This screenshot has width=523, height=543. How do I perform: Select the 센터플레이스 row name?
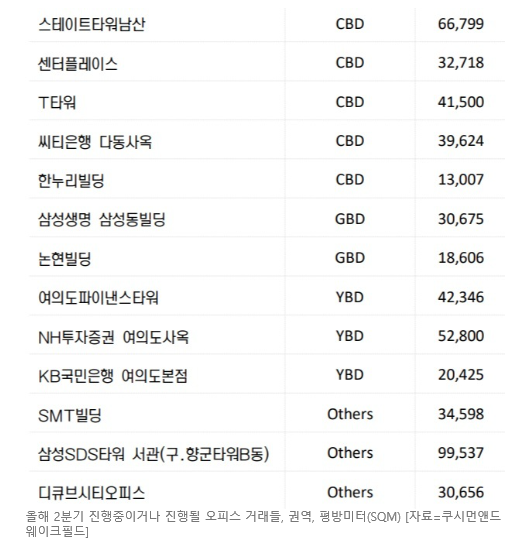(x=78, y=63)
